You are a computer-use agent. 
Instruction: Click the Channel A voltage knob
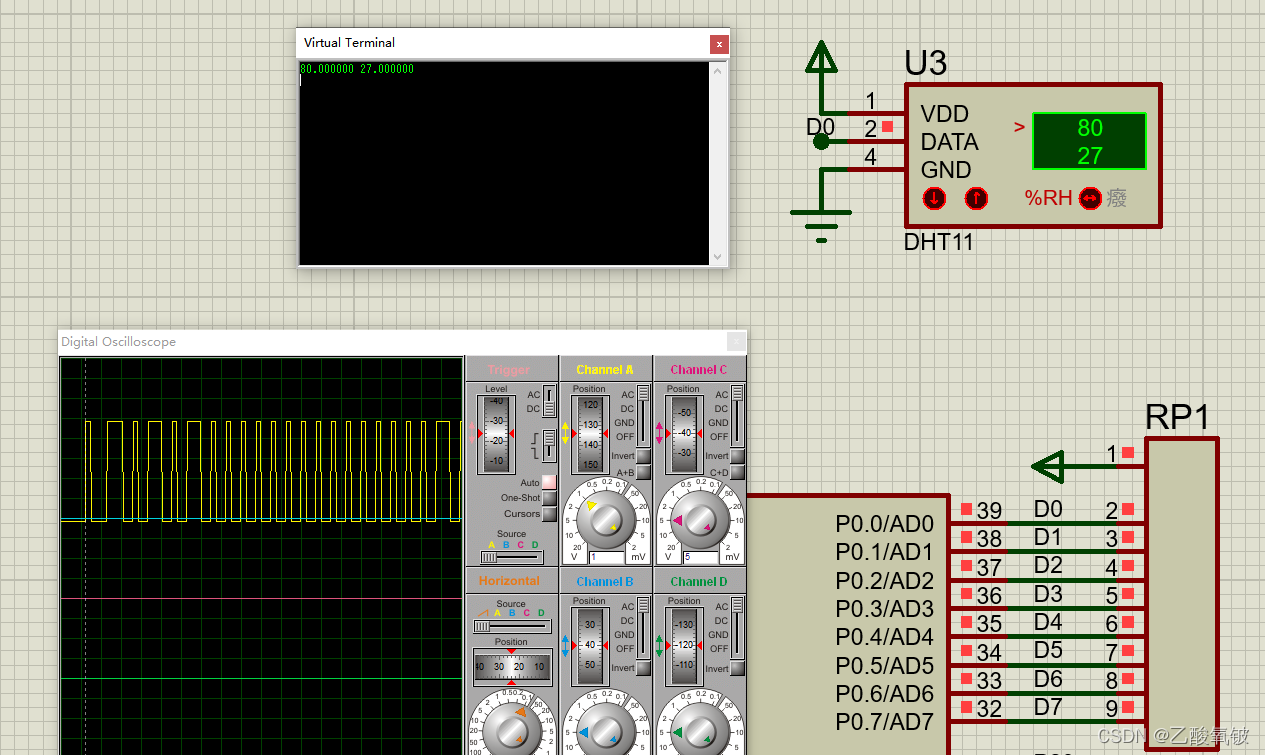(x=606, y=518)
